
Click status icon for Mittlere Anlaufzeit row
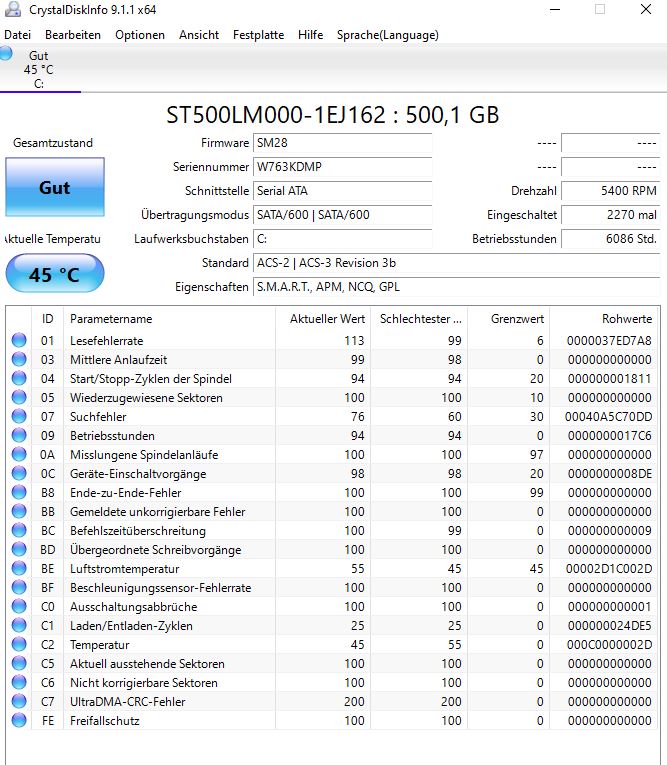(19, 359)
